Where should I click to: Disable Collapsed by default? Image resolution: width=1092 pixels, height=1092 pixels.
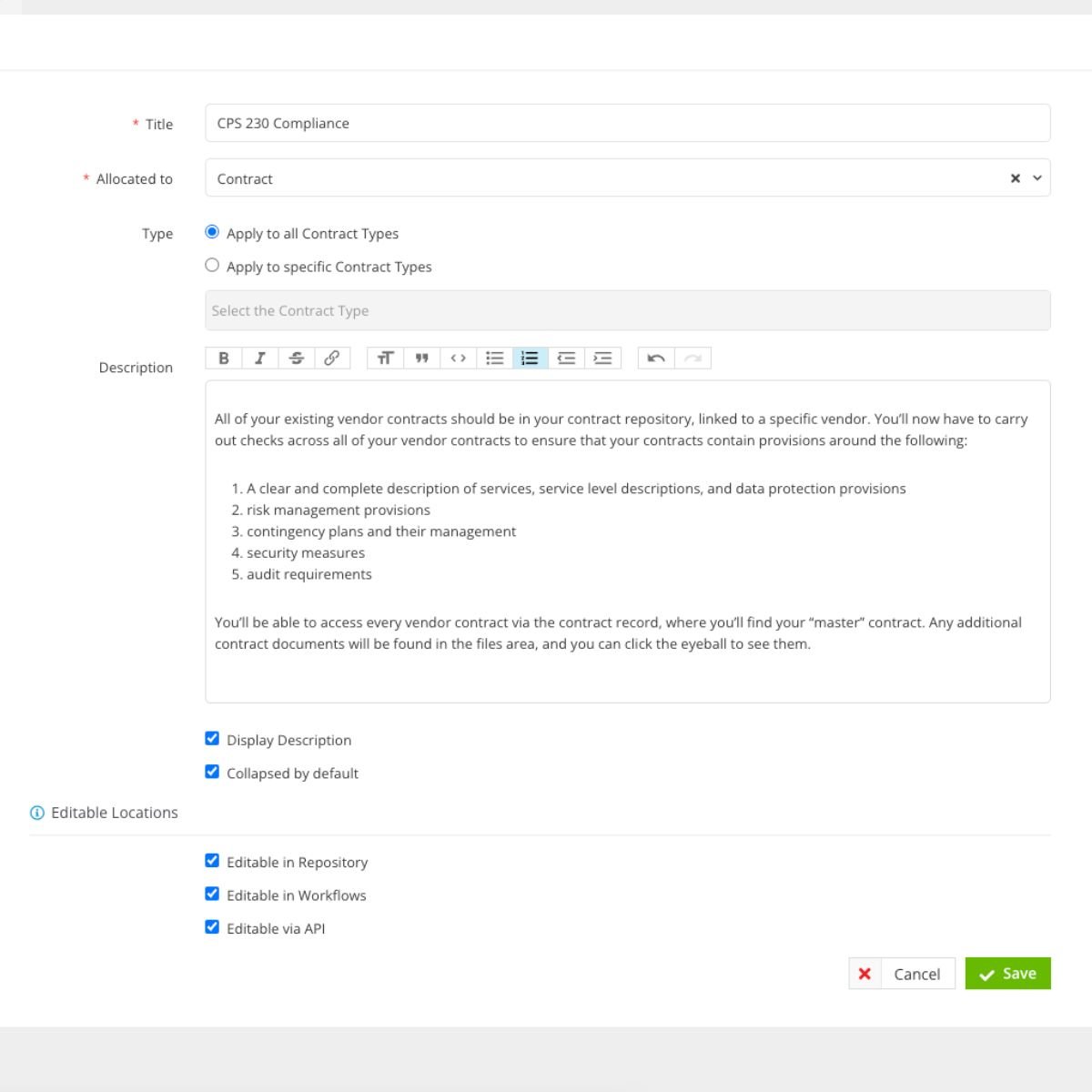(212, 771)
